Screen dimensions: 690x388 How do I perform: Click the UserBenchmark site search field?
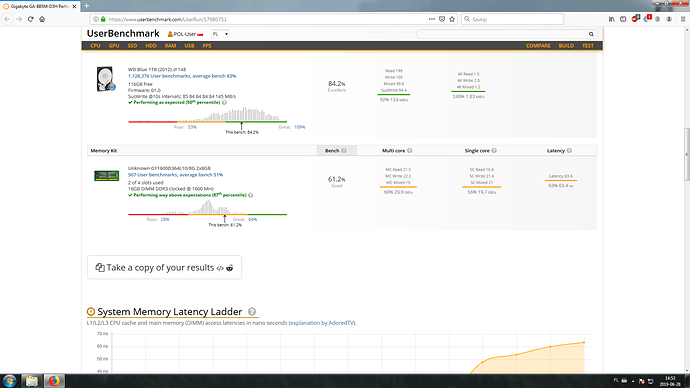502,34
